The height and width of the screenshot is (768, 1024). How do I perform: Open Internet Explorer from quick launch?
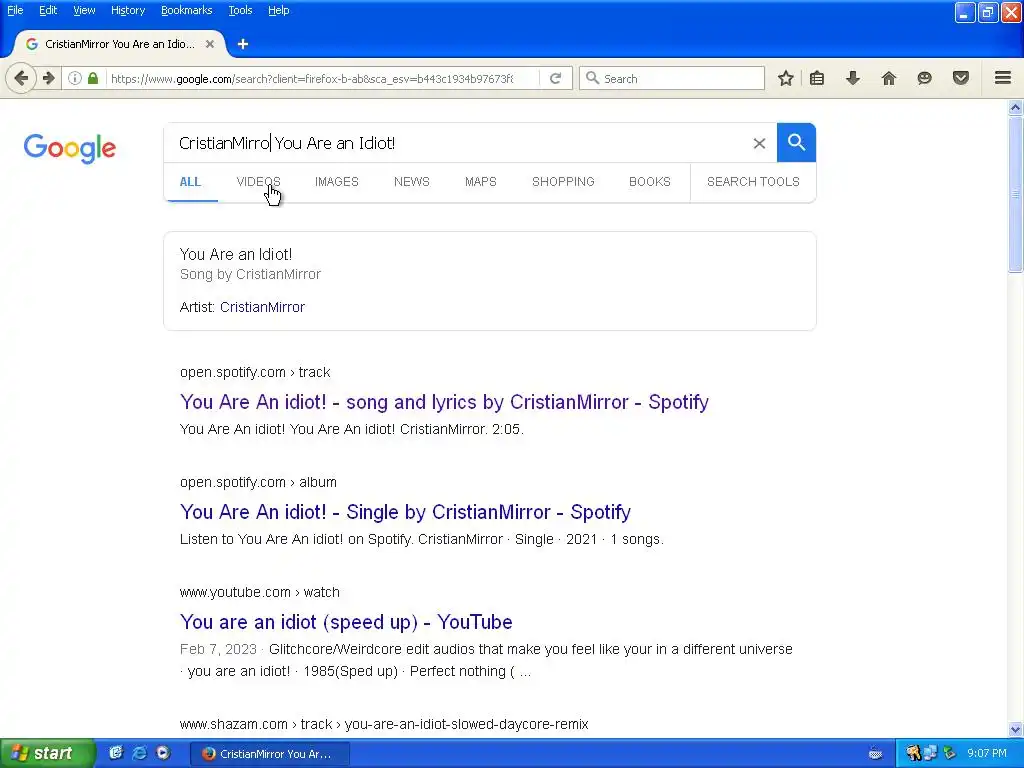coord(140,753)
